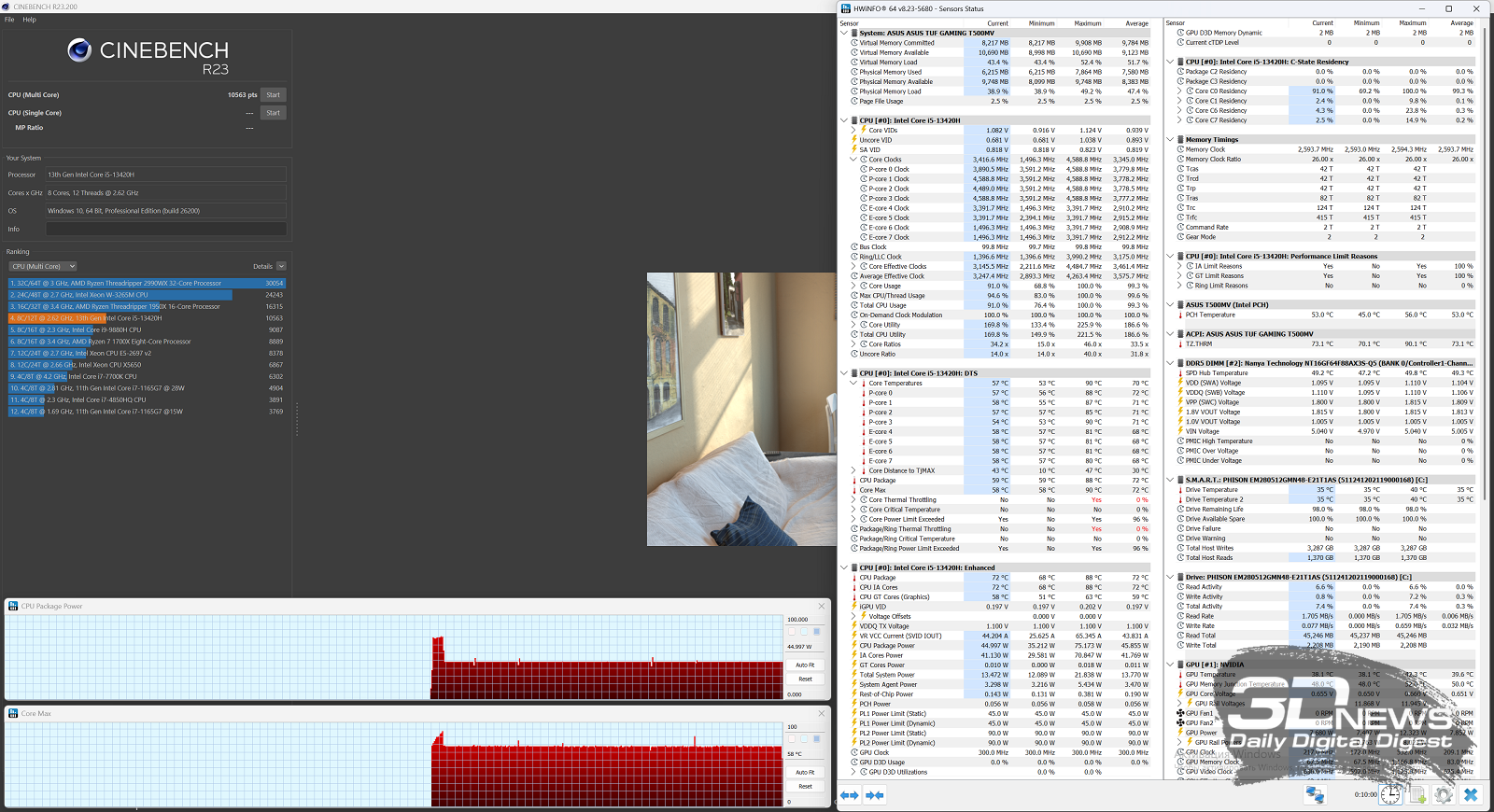Collapse the CPU [#0] Intel Core i5-13420H DTS group
The image size is (1494, 812).
tap(844, 373)
